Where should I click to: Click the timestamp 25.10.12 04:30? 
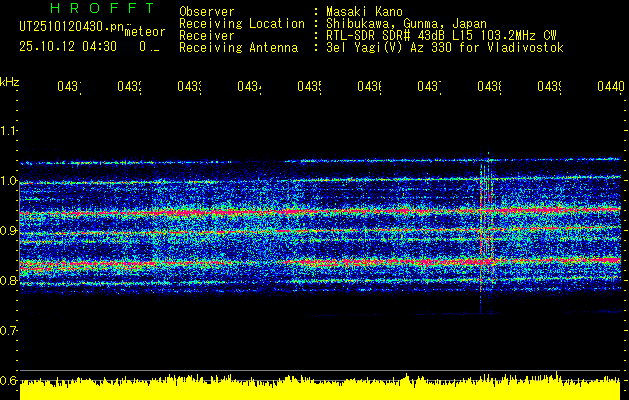point(68,47)
